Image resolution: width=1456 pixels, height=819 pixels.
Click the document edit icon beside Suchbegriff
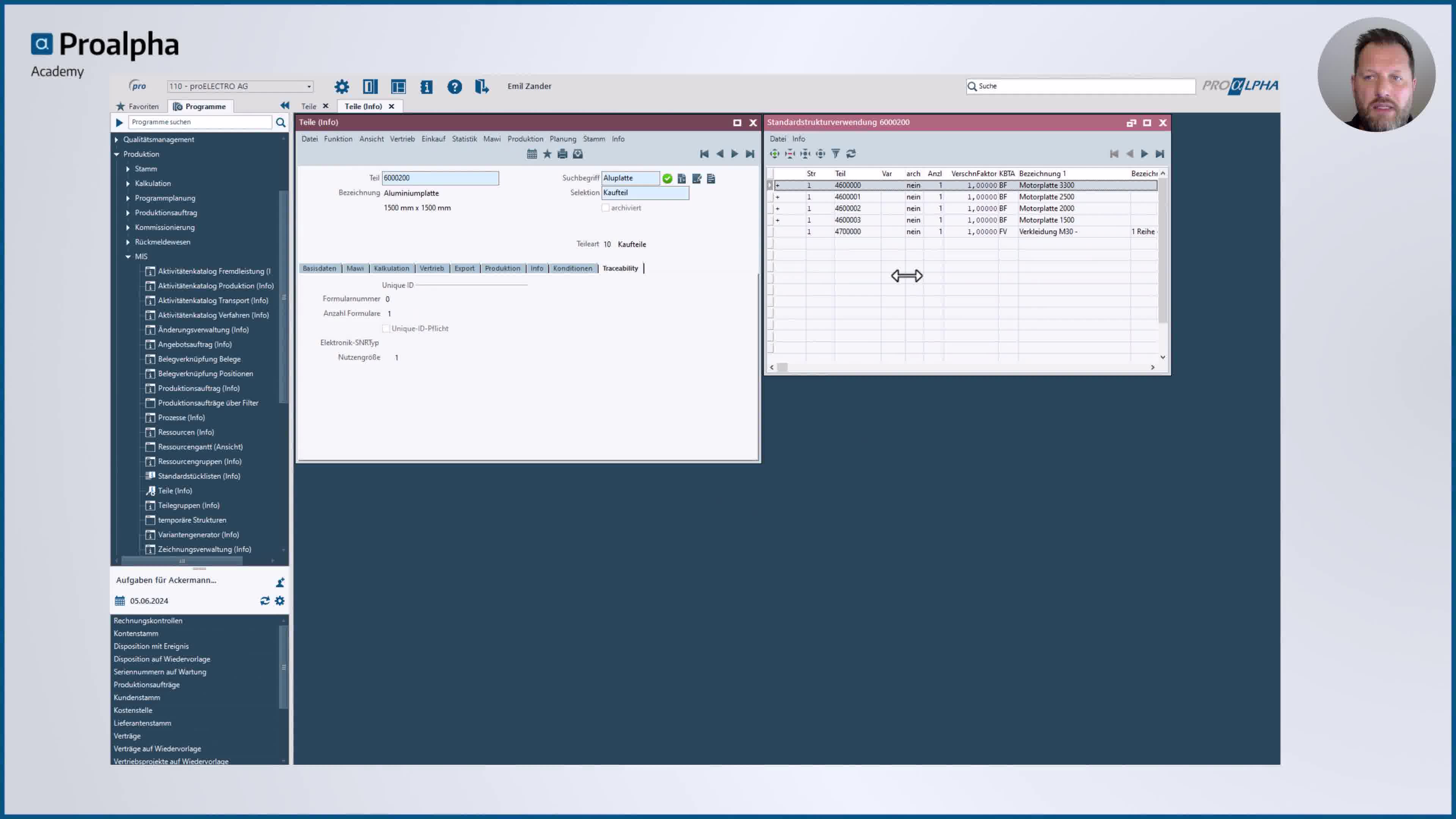[x=697, y=179]
